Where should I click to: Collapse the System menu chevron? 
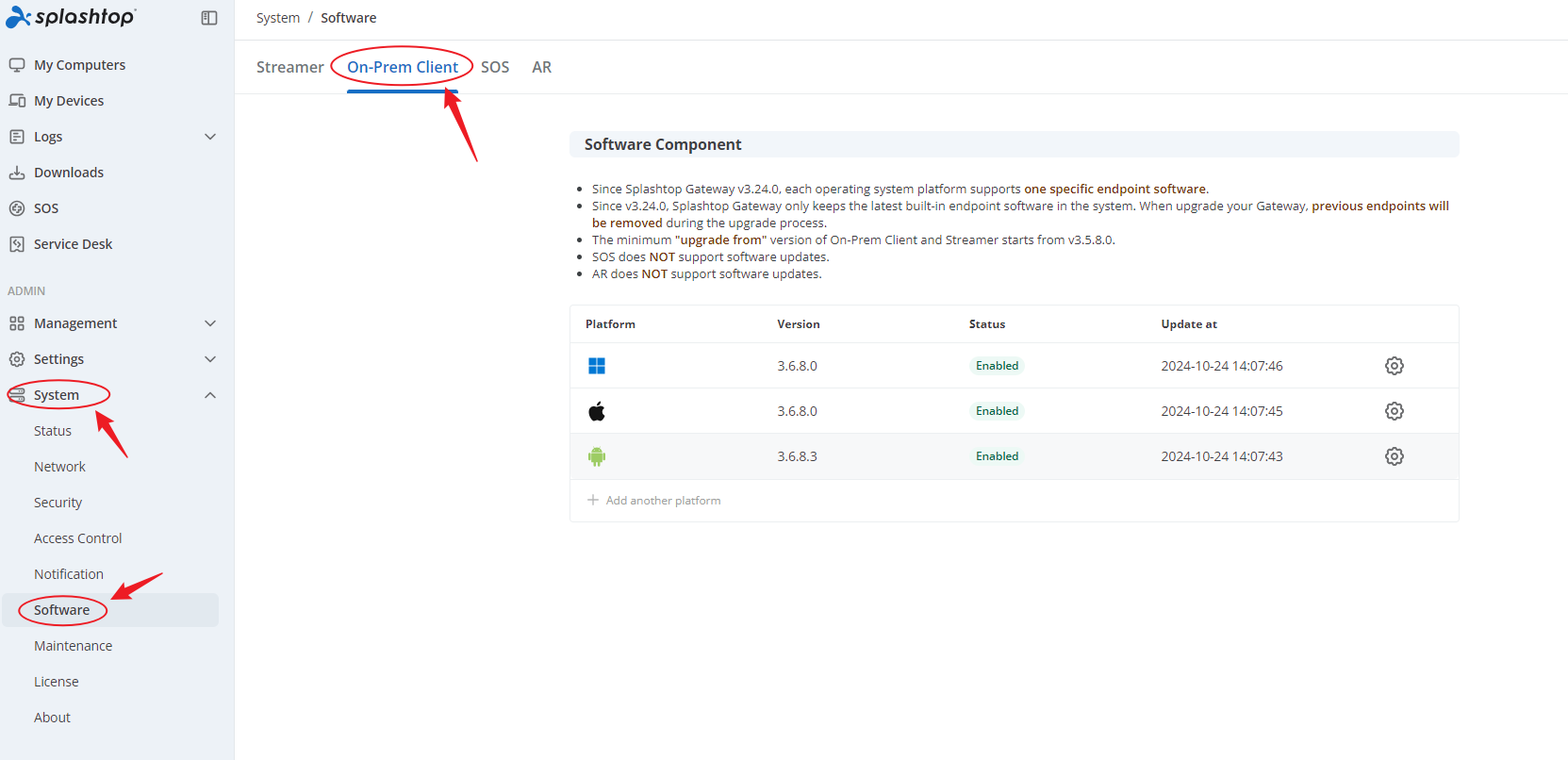[x=210, y=395]
